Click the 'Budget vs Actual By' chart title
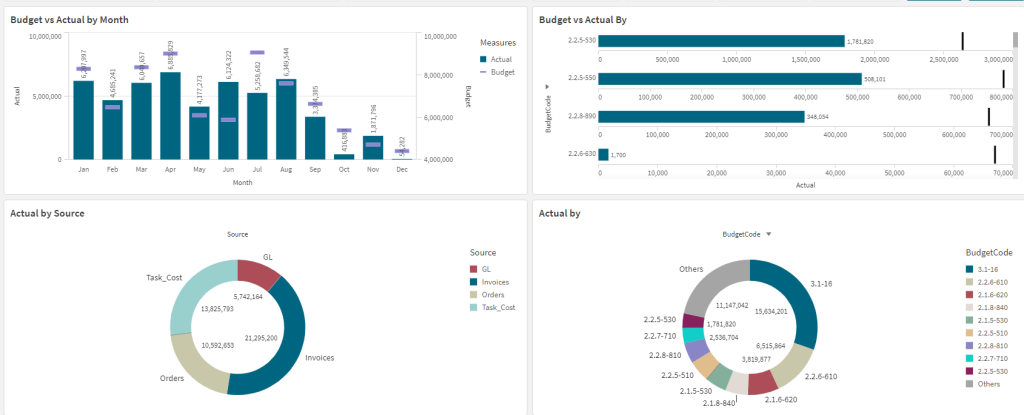This screenshot has width=1024, height=415. click(583, 20)
